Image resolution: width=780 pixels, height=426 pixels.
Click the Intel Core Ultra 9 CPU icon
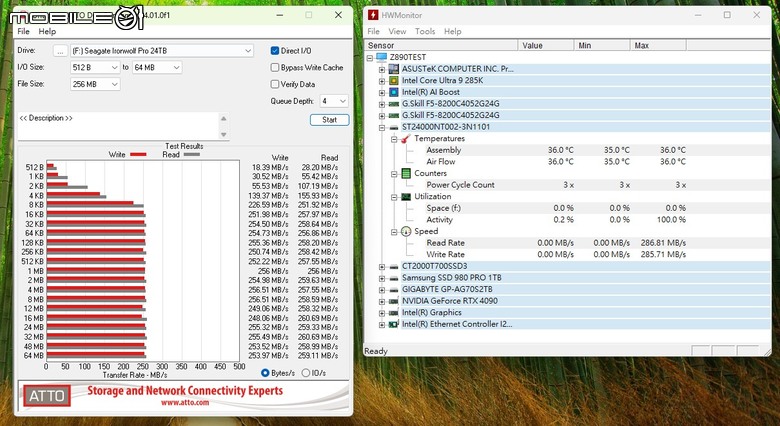point(393,80)
